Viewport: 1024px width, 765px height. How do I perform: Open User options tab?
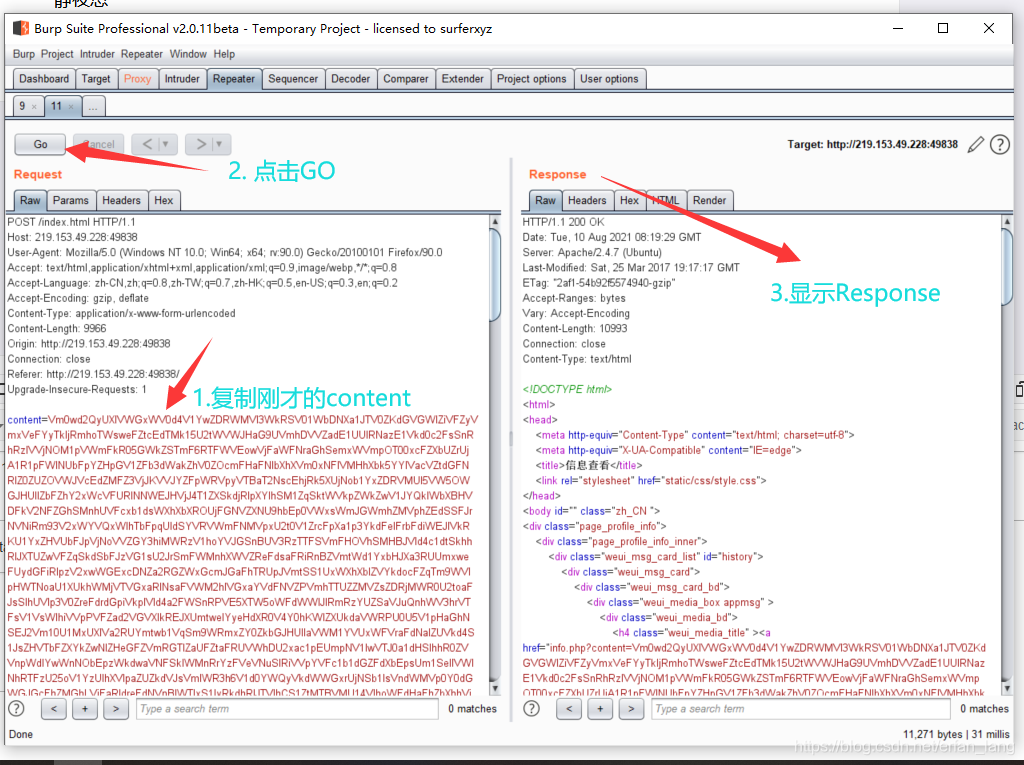tap(609, 79)
